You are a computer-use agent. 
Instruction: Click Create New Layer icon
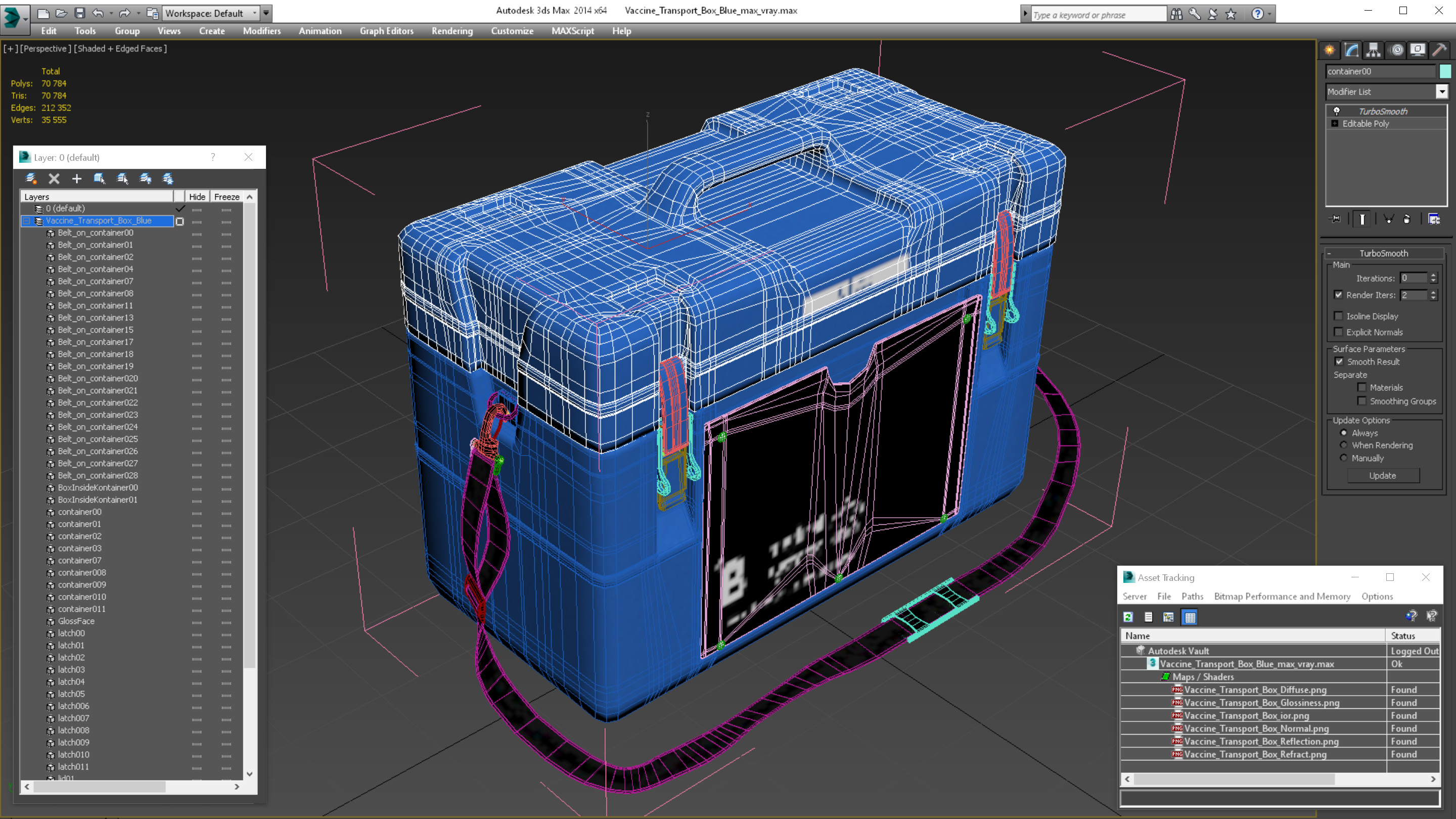pos(31,178)
